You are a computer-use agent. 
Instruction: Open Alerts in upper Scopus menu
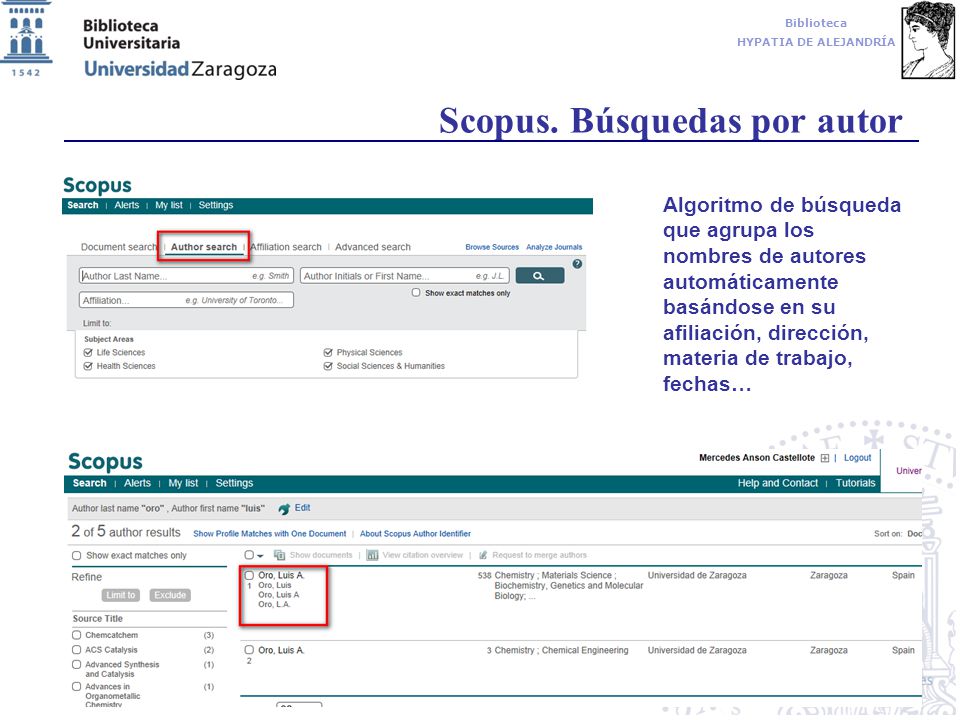[x=127, y=206]
